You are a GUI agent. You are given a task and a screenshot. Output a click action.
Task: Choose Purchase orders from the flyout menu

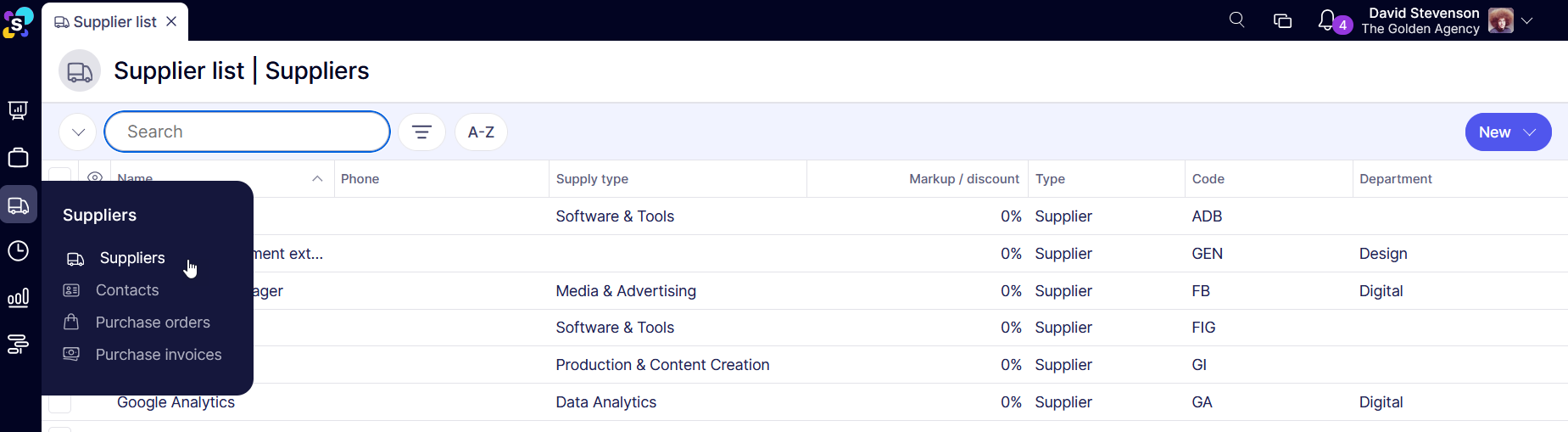click(x=153, y=323)
